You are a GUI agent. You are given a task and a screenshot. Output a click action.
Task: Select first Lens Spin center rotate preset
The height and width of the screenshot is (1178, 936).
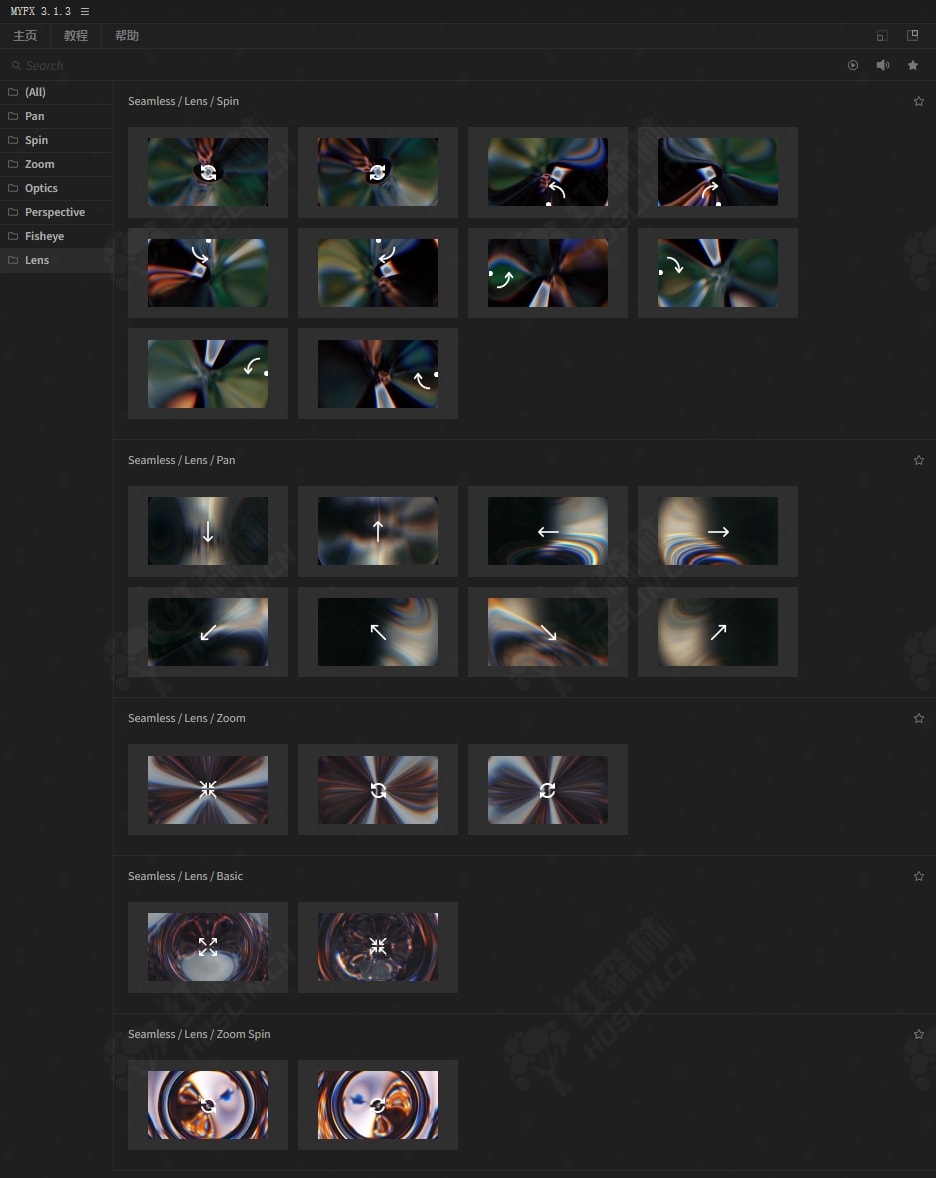[208, 172]
